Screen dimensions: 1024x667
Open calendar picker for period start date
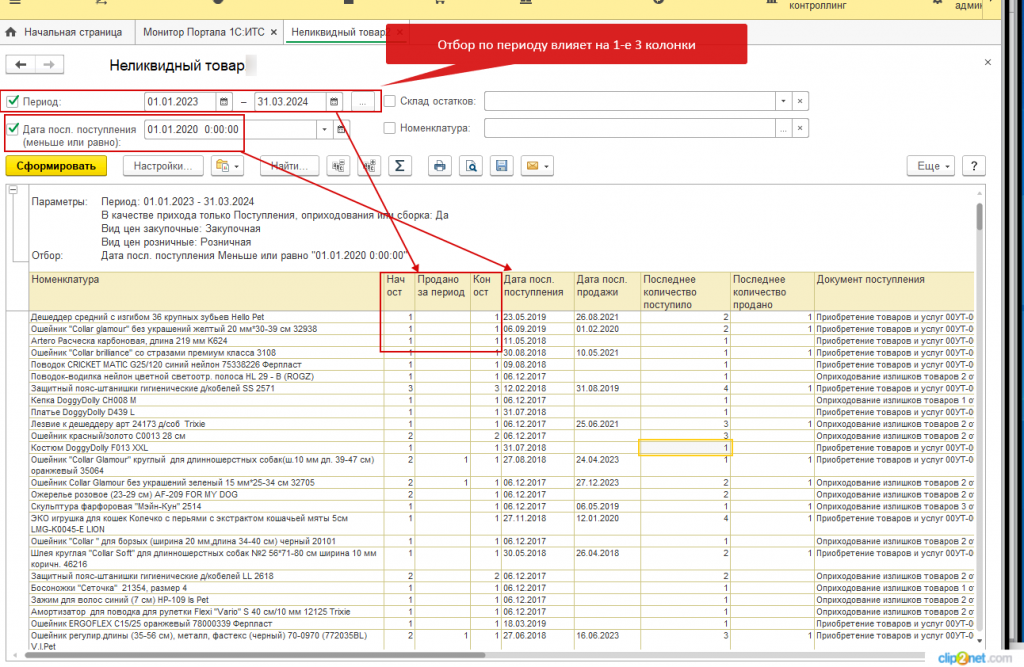[224, 102]
